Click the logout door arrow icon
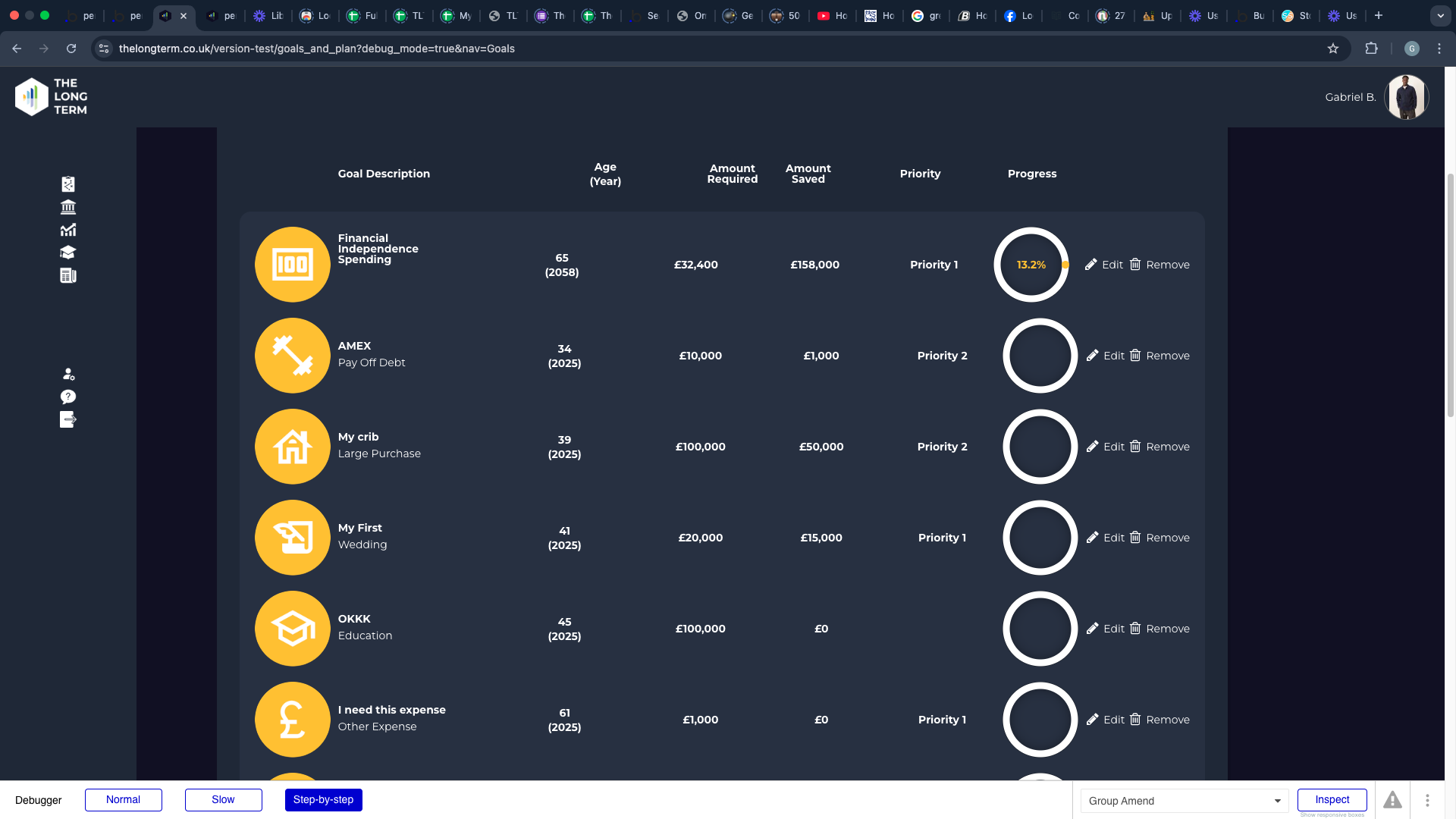The width and height of the screenshot is (1456, 819). click(68, 419)
